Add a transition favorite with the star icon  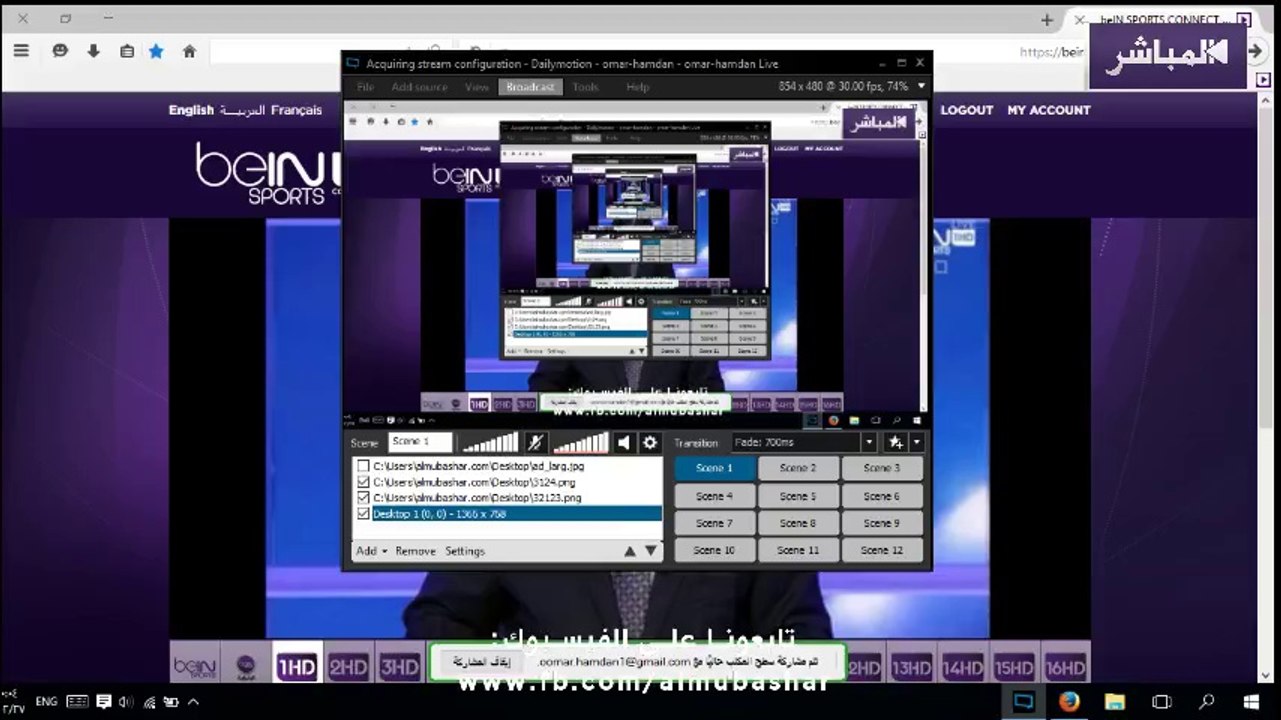click(895, 442)
